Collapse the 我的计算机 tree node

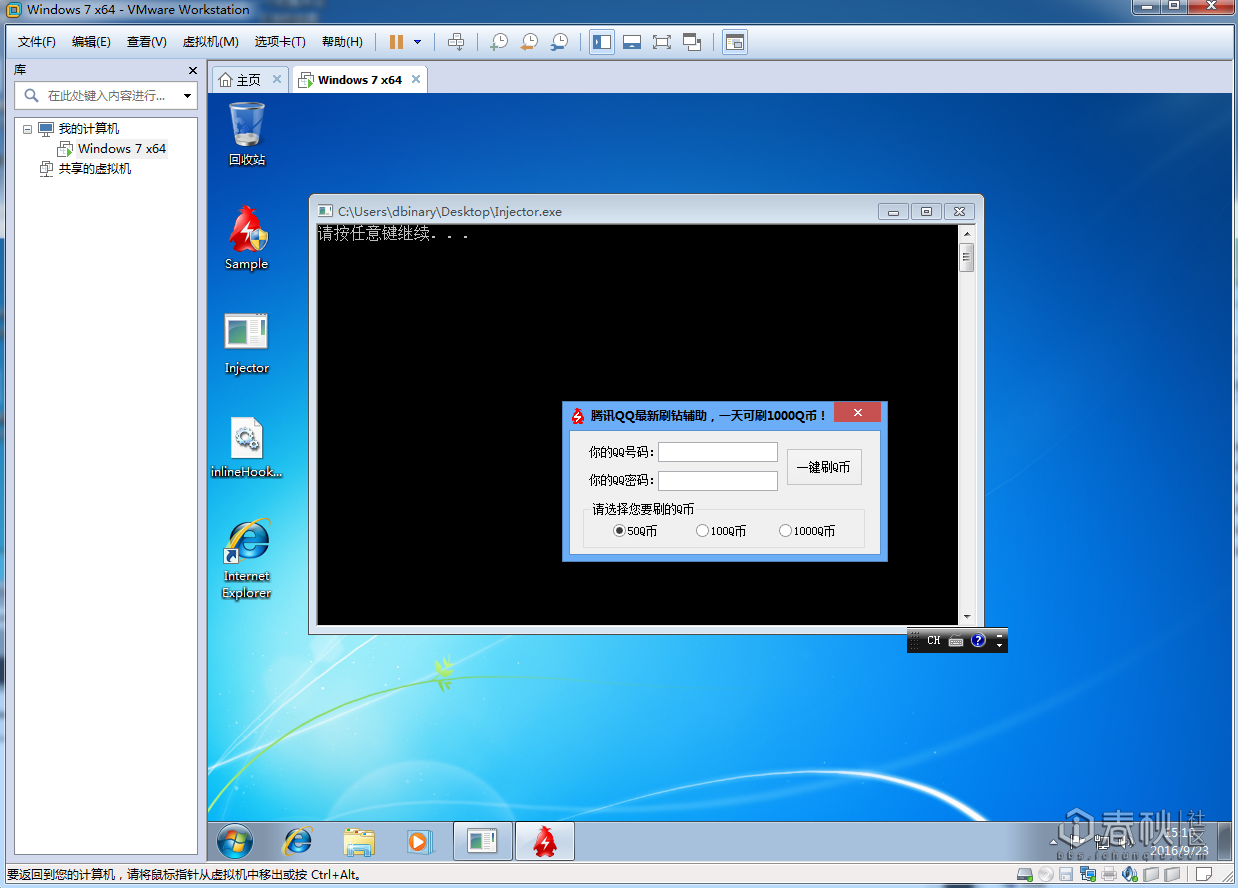click(27, 129)
